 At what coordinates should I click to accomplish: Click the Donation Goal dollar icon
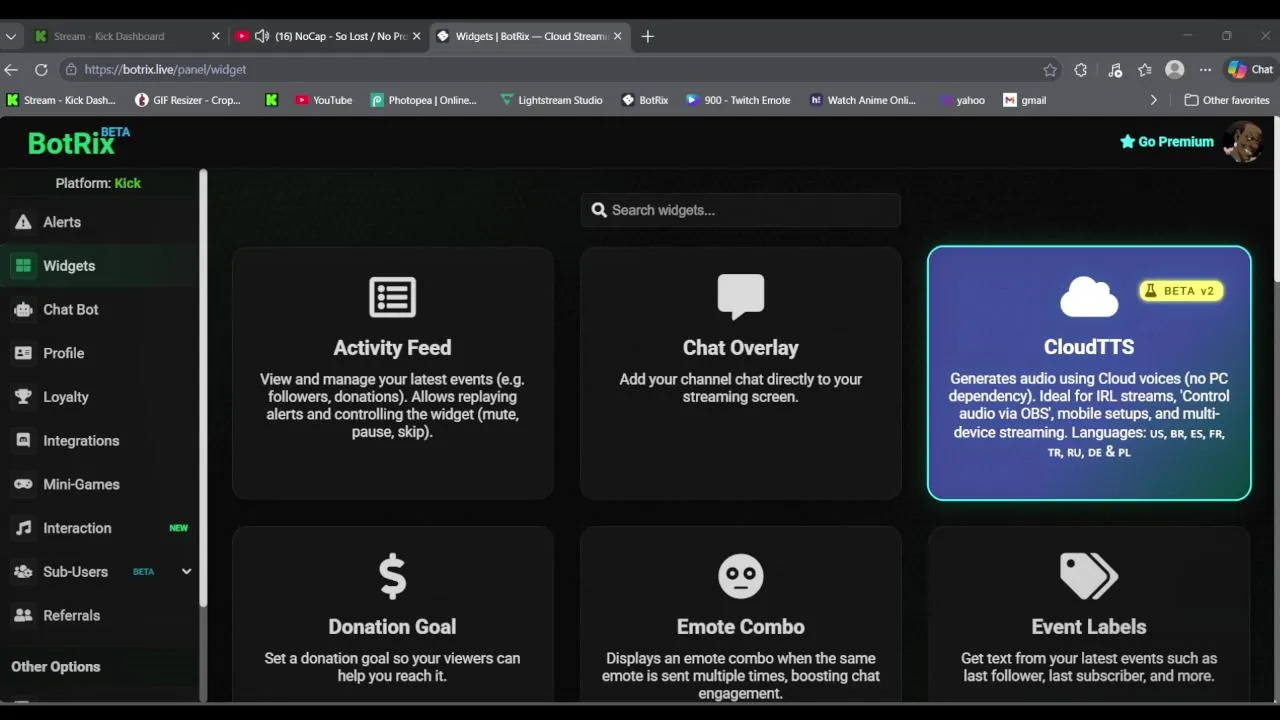click(392, 576)
